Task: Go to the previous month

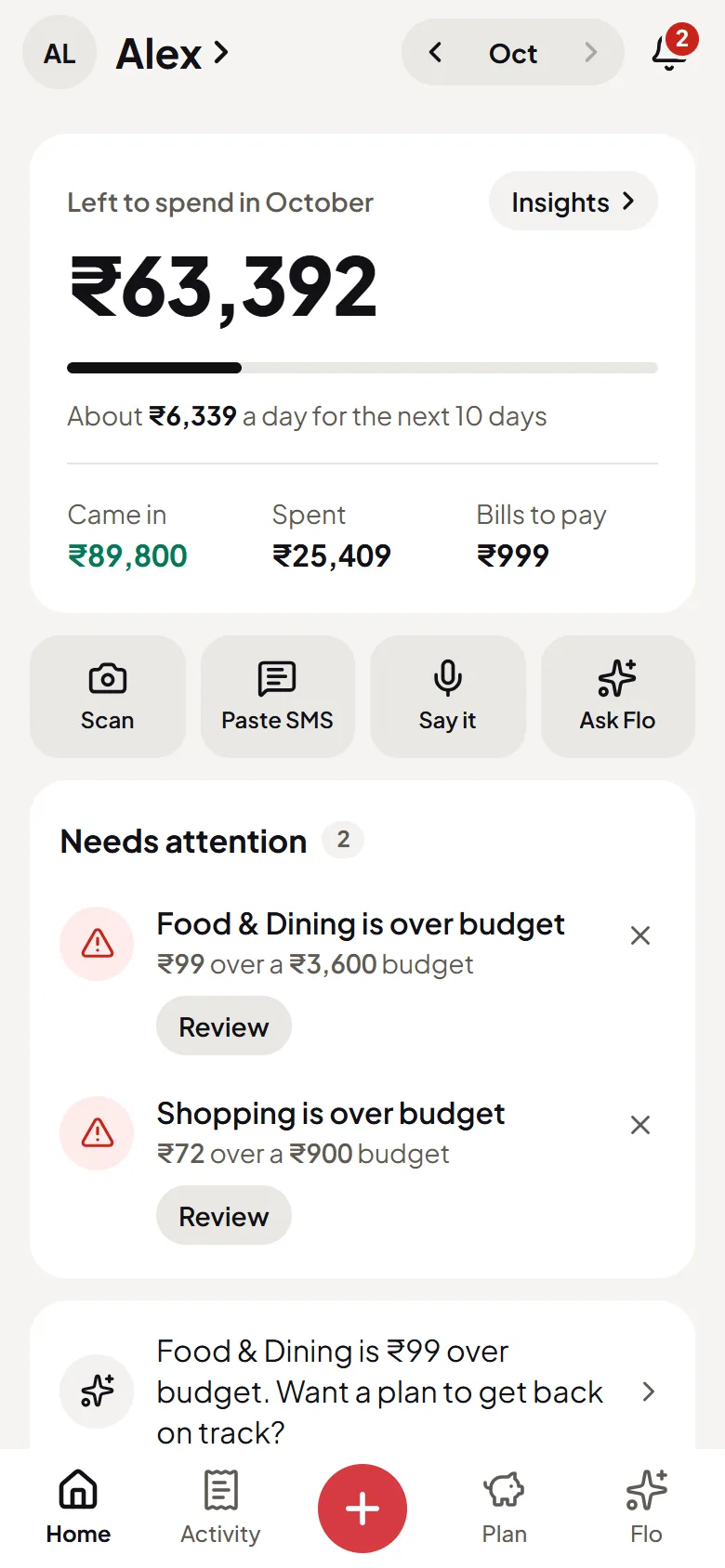Action: coord(435,53)
